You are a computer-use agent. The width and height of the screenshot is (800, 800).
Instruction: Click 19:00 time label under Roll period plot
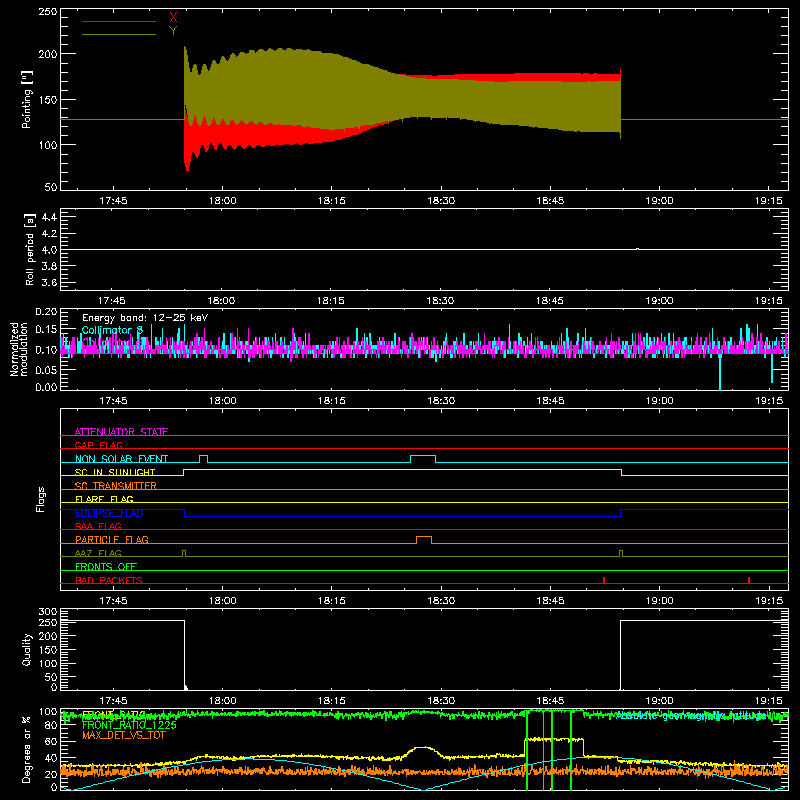[x=659, y=301]
